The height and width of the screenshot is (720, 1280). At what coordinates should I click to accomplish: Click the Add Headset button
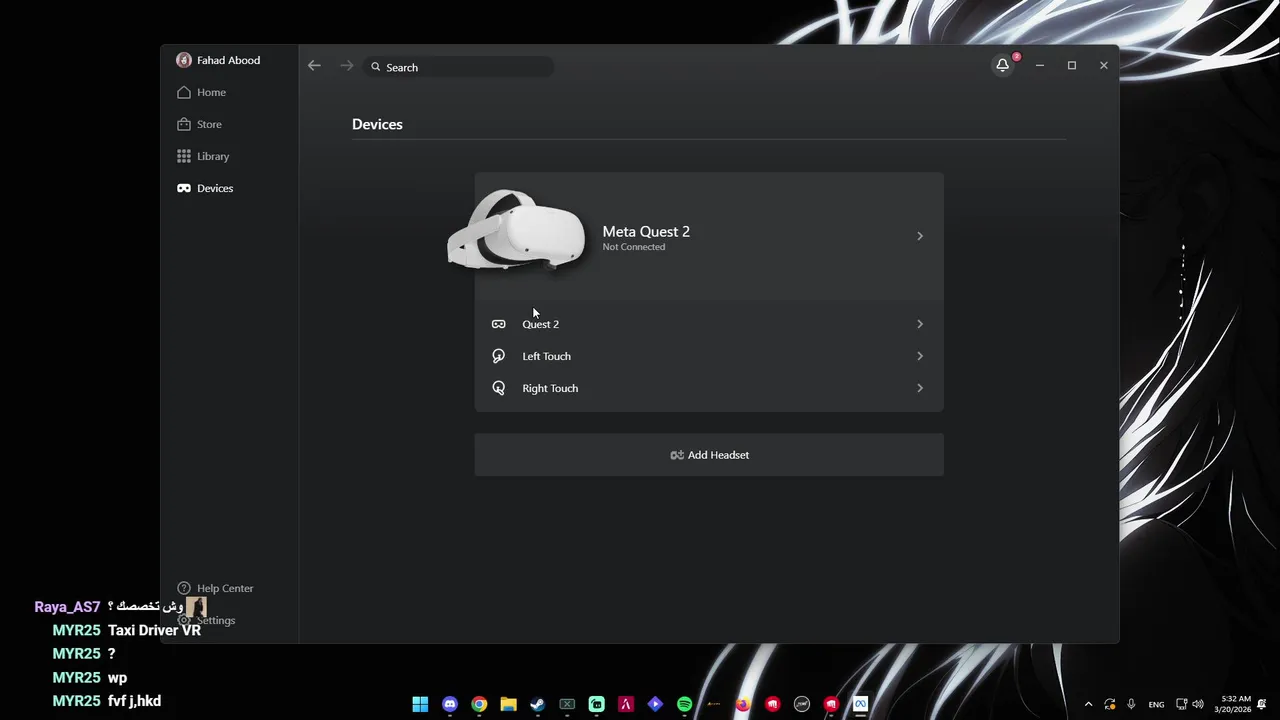pyautogui.click(x=709, y=455)
